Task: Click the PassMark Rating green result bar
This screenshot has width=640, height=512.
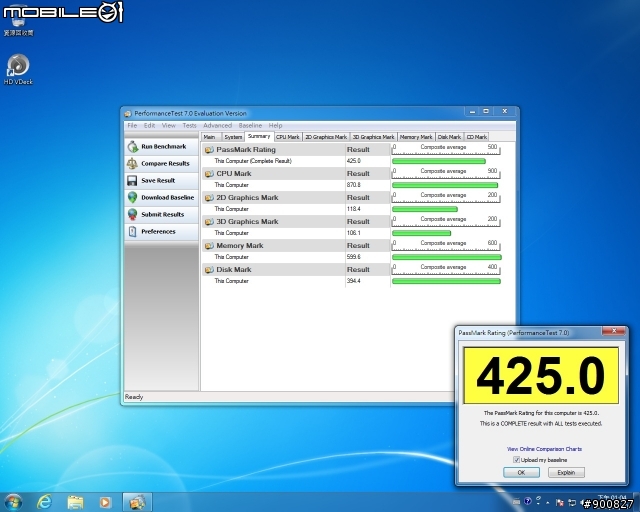Action: (439, 161)
